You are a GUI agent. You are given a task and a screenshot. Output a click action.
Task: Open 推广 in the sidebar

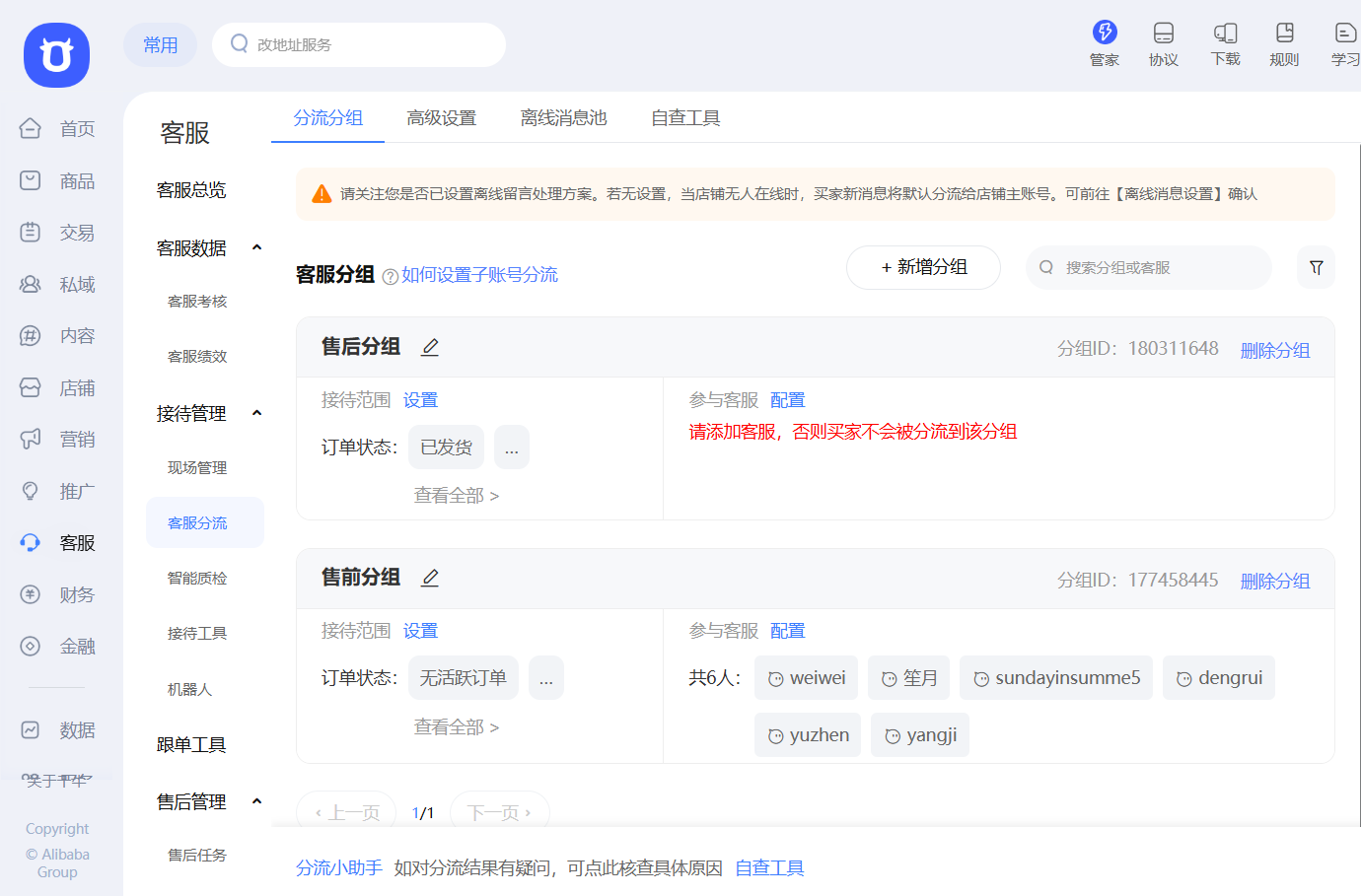[58, 492]
